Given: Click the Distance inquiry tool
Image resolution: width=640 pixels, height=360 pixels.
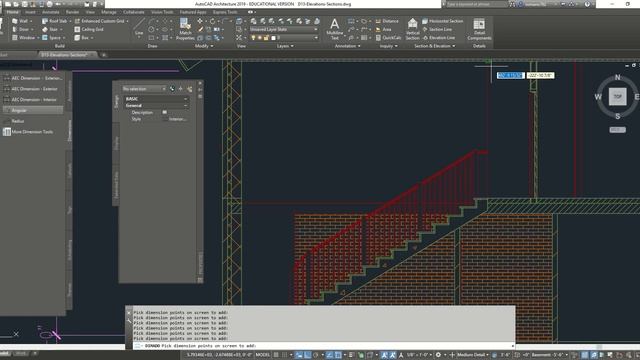Looking at the screenshot, I should pyautogui.click(x=387, y=21).
